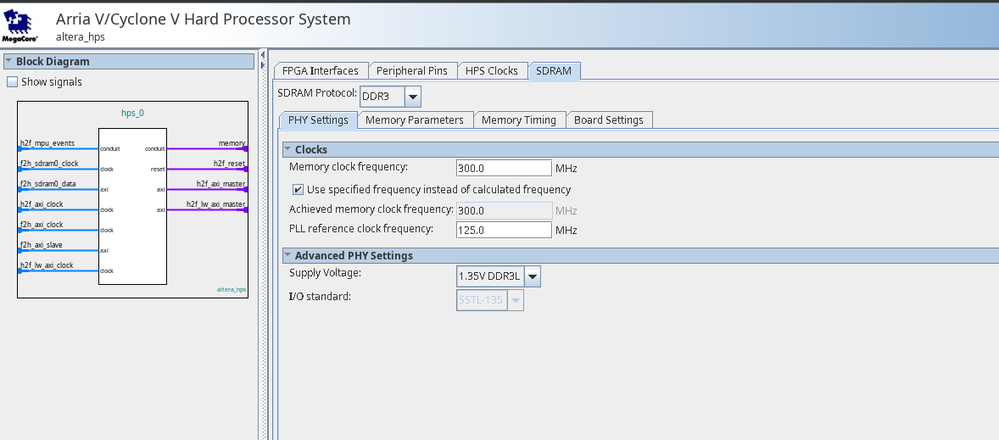Enable the Show signals checkbox
999x440 pixels.
[13, 82]
